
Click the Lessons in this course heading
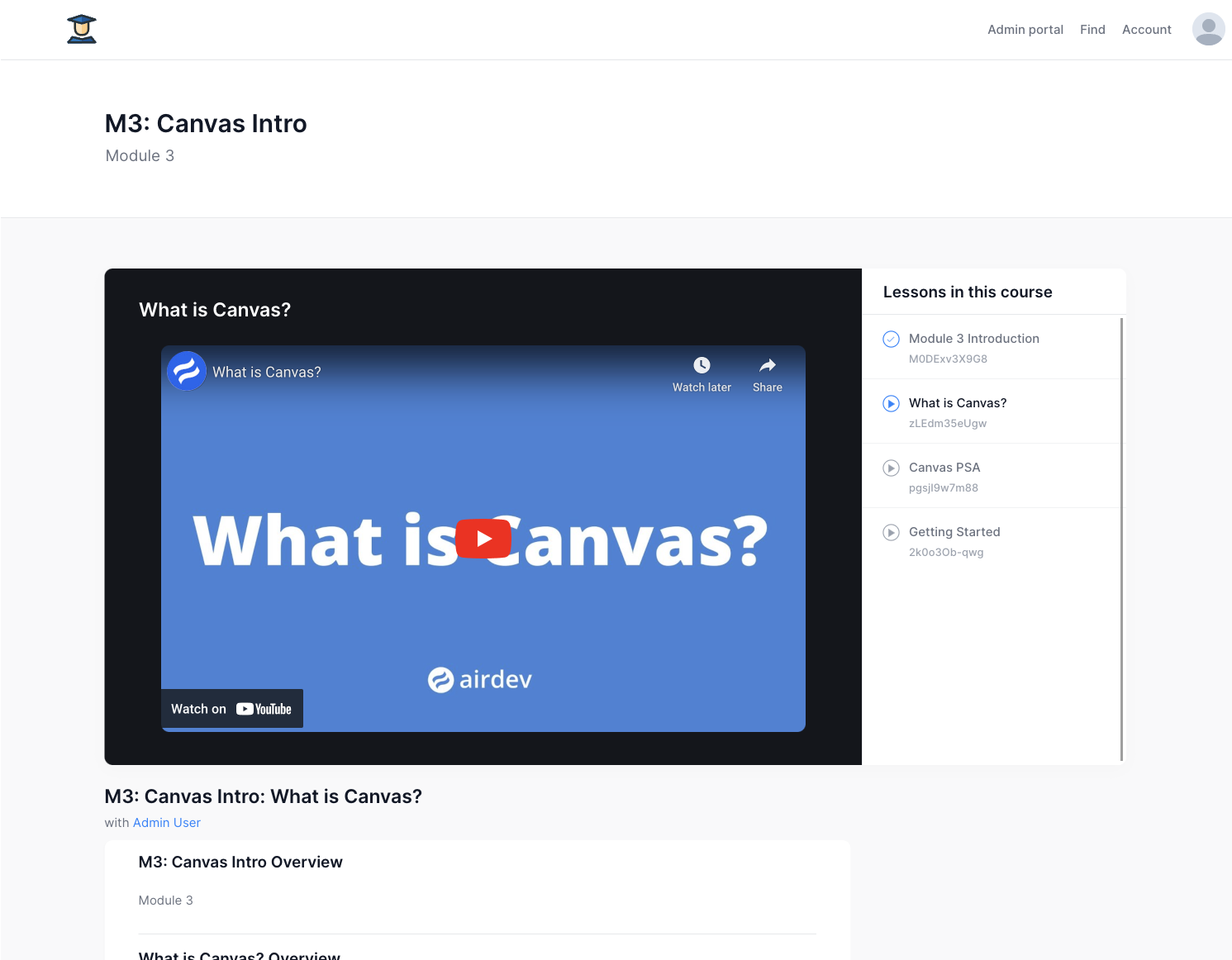(x=968, y=292)
